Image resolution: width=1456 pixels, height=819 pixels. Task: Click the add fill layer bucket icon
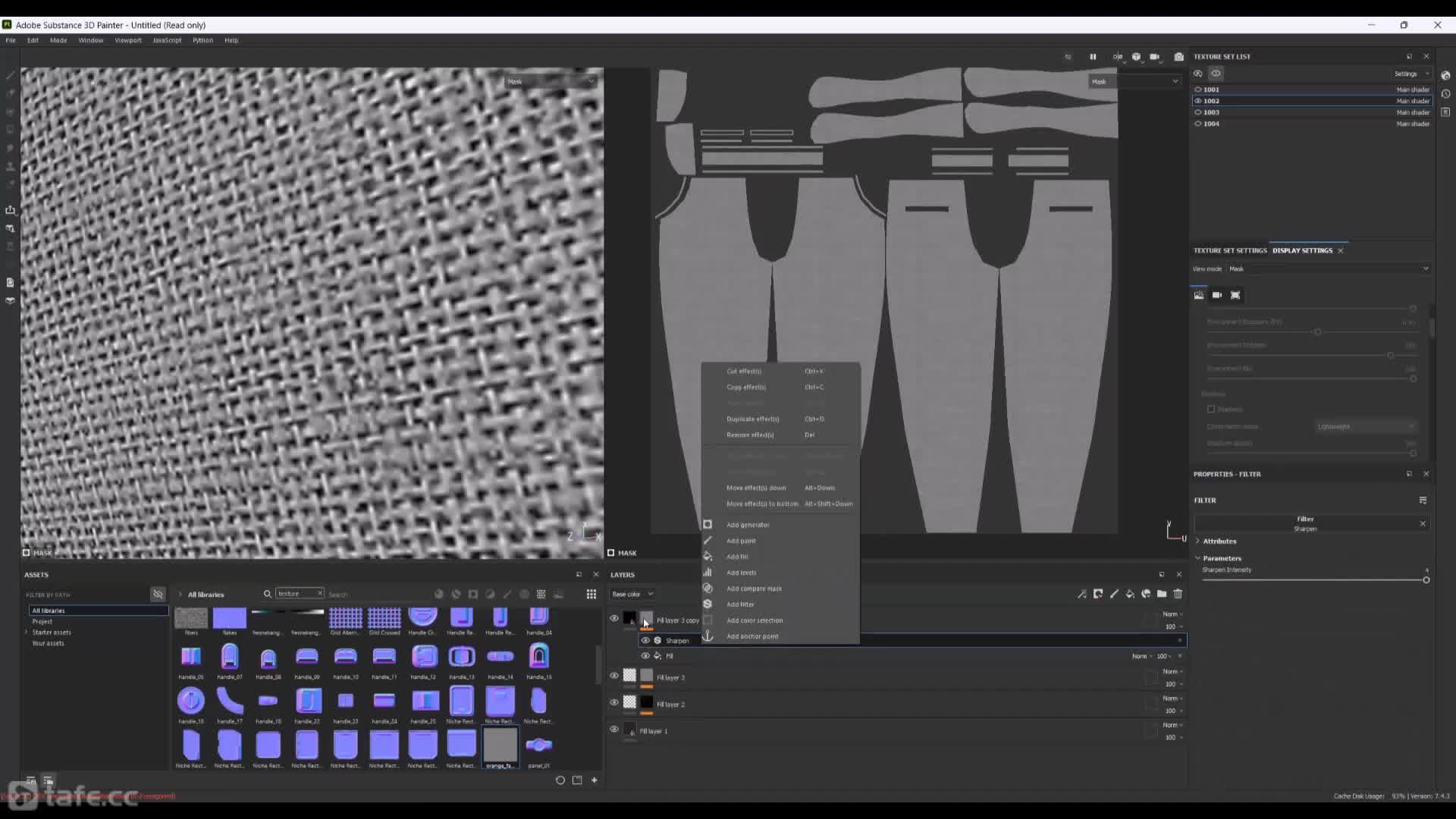tap(1130, 594)
